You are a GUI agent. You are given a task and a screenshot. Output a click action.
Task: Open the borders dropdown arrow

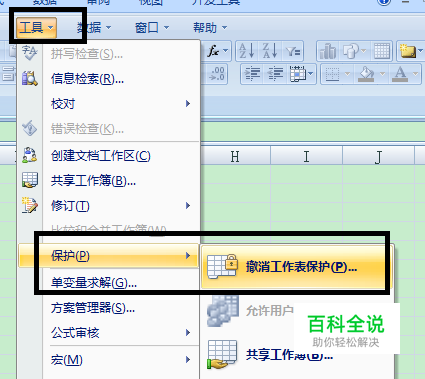click(x=347, y=74)
